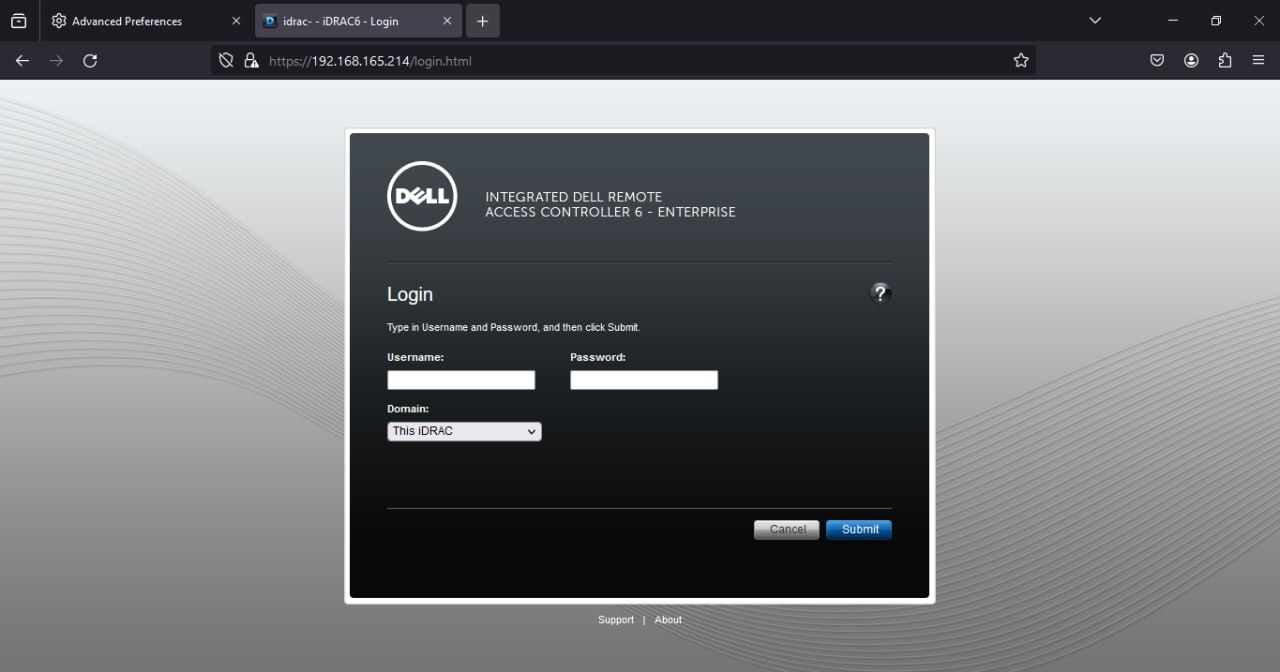Open the Firefox account icon
This screenshot has height=672, width=1280.
coord(1191,60)
